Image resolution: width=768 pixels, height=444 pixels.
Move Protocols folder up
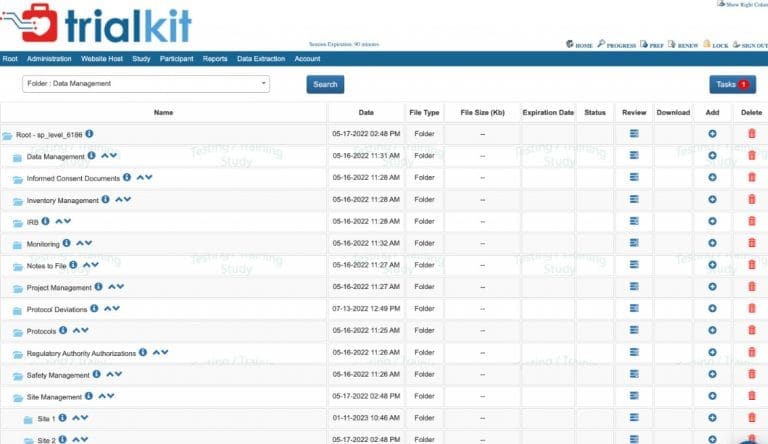coord(76,330)
